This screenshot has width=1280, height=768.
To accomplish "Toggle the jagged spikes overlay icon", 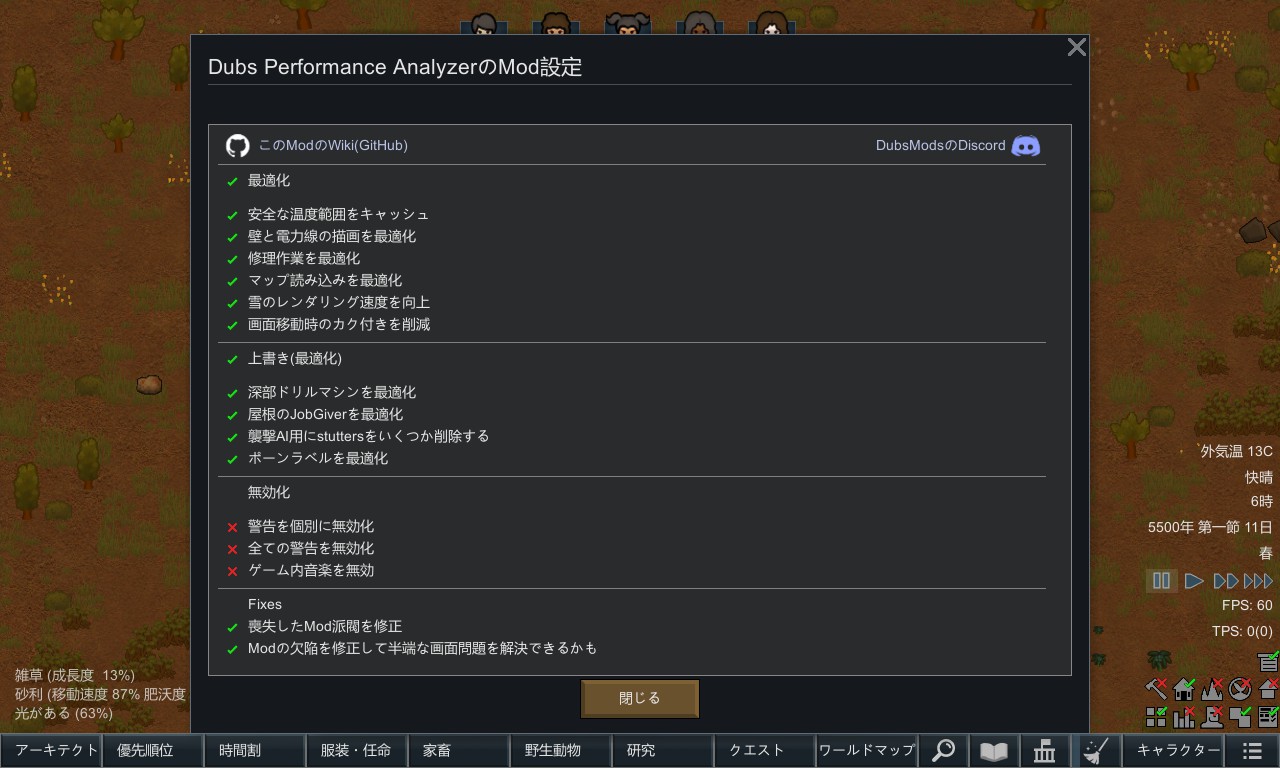I will (x=1213, y=689).
